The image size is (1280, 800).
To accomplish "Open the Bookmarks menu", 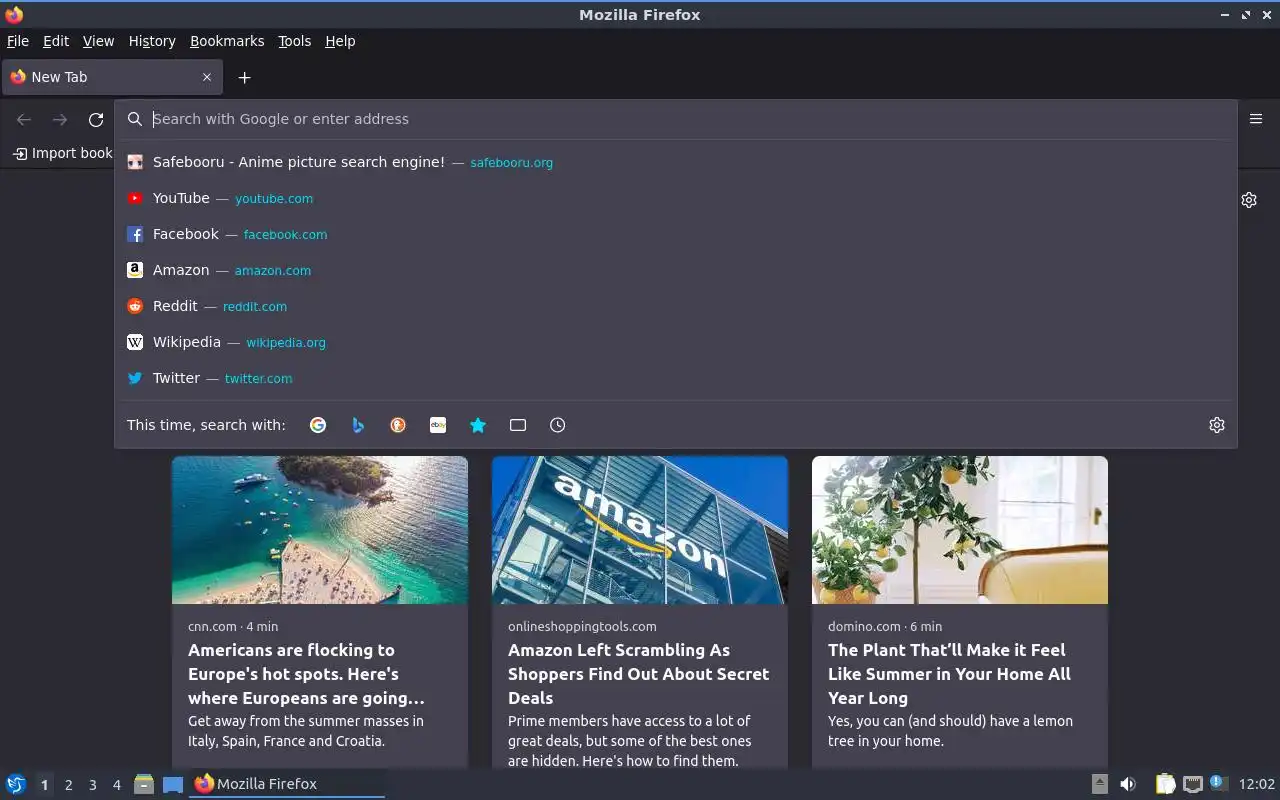I will point(227,41).
